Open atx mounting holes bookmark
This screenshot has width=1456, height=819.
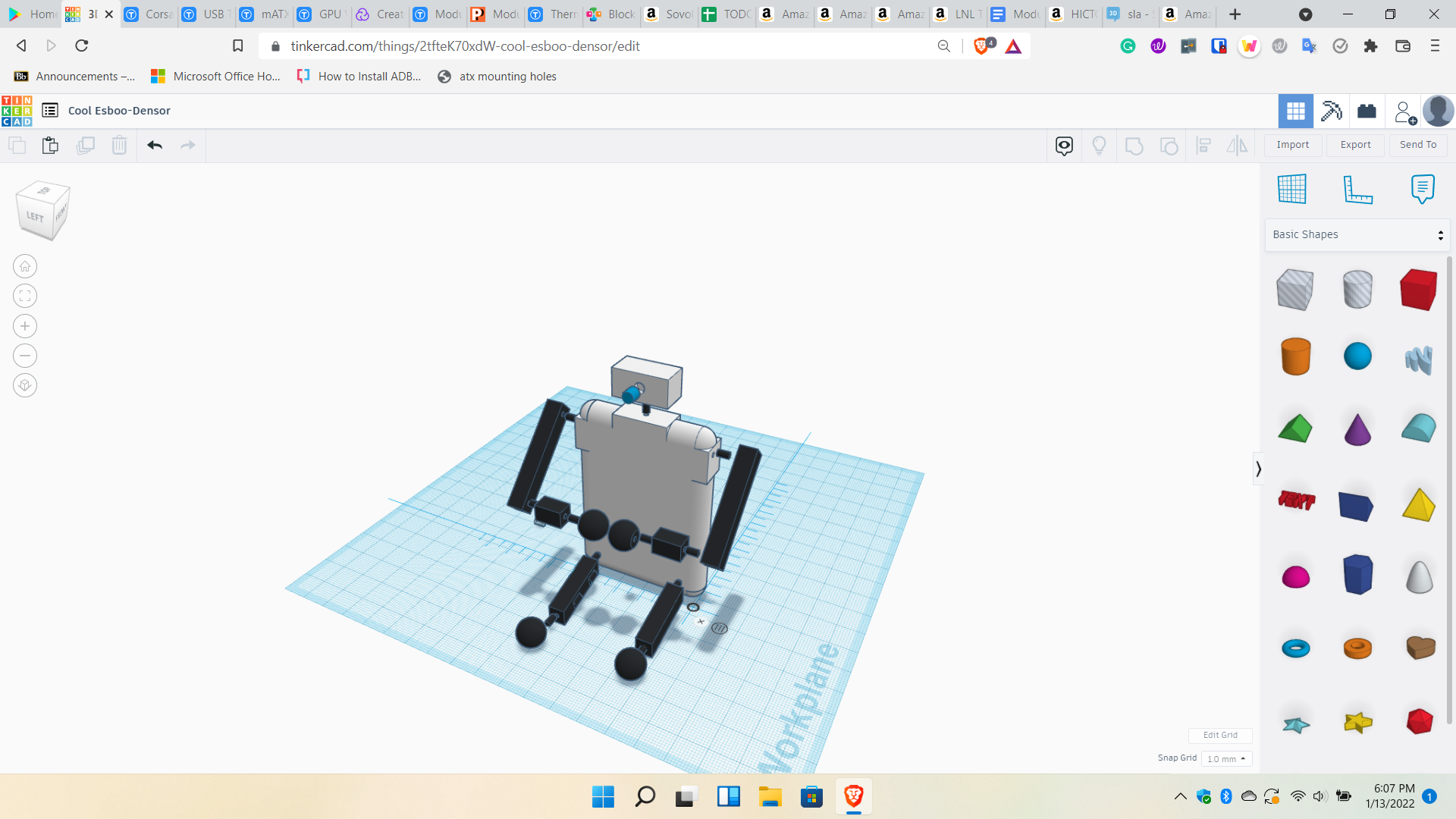click(x=497, y=77)
